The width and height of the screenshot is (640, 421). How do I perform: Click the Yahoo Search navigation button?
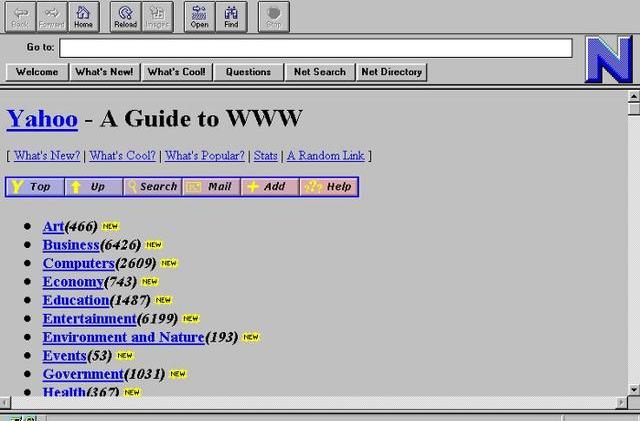pos(152,187)
